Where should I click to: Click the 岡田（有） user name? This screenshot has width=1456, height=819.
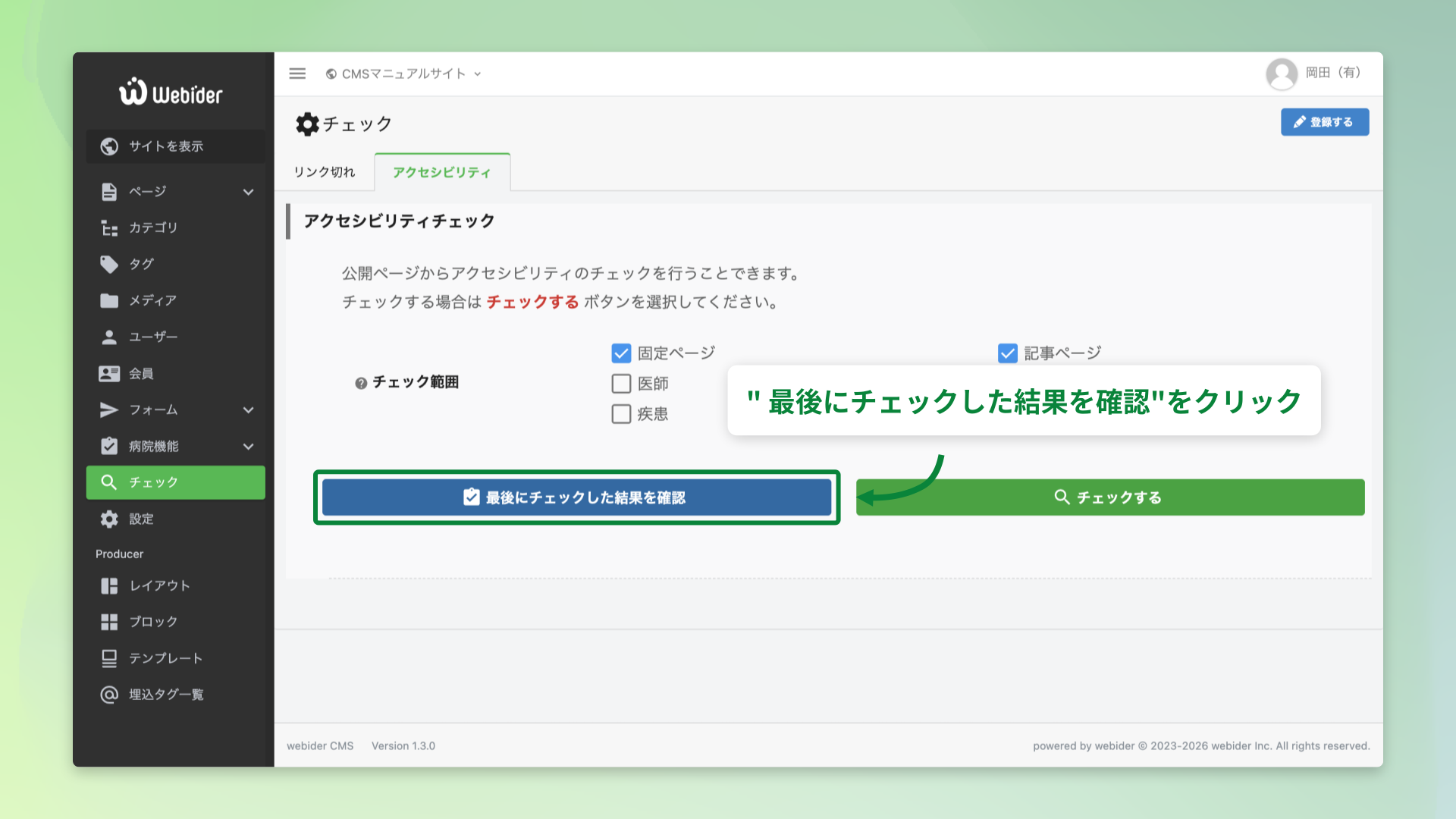coord(1334,73)
